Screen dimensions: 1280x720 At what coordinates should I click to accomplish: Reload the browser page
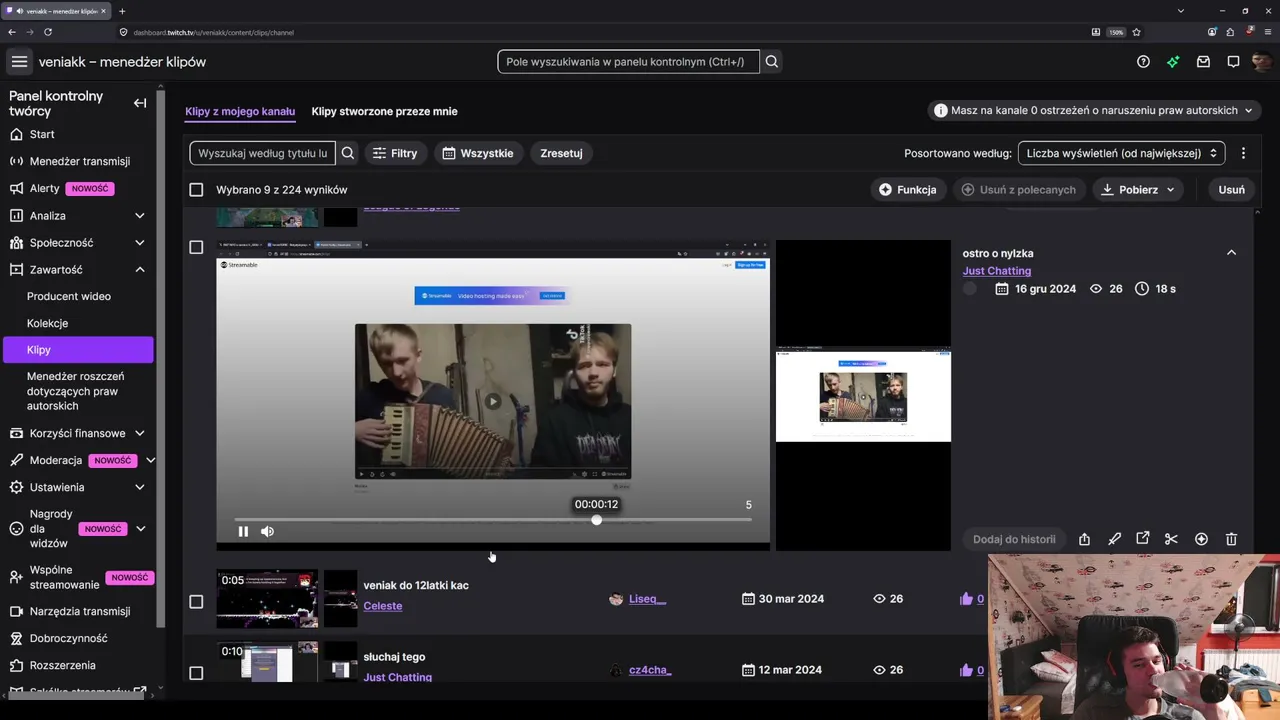pos(48,32)
